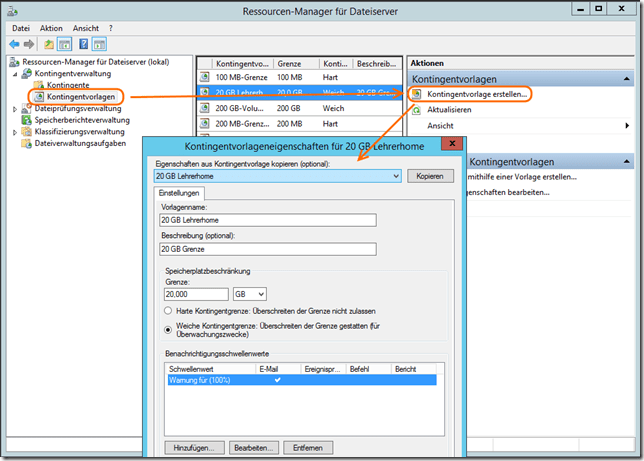
Task: Select Harte Kontingentgrenze radio option
Action: point(168,311)
